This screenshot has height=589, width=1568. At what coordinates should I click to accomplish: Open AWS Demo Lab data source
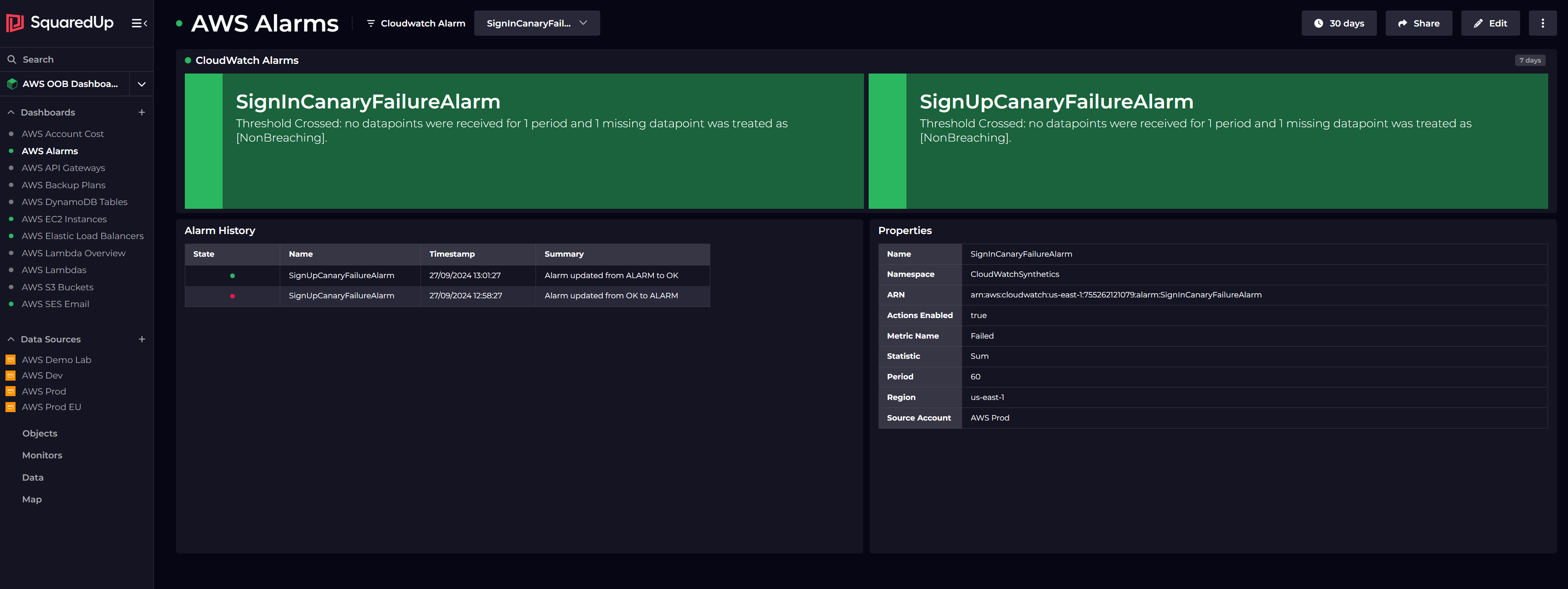[56, 360]
